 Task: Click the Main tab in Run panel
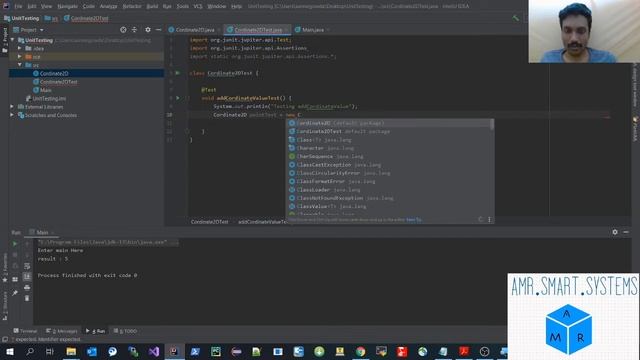pos(42,232)
